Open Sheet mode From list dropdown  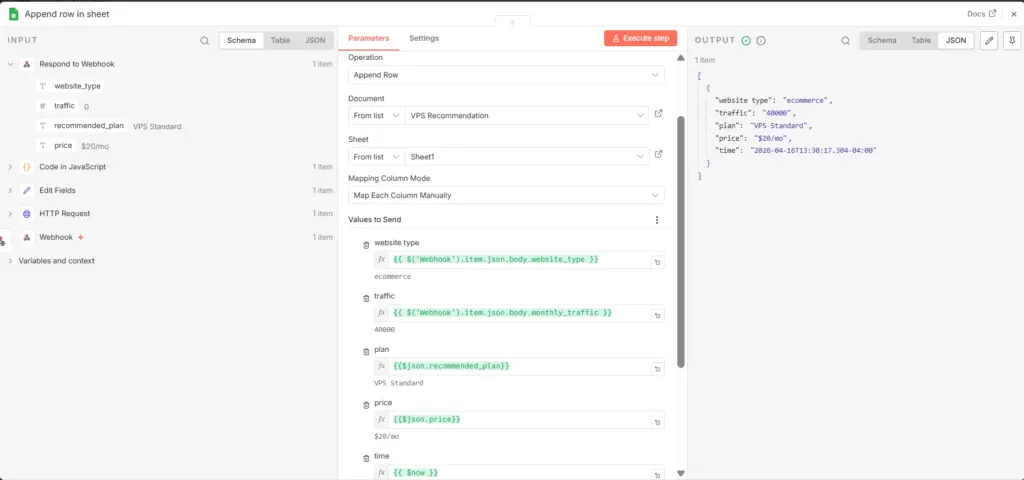click(377, 157)
